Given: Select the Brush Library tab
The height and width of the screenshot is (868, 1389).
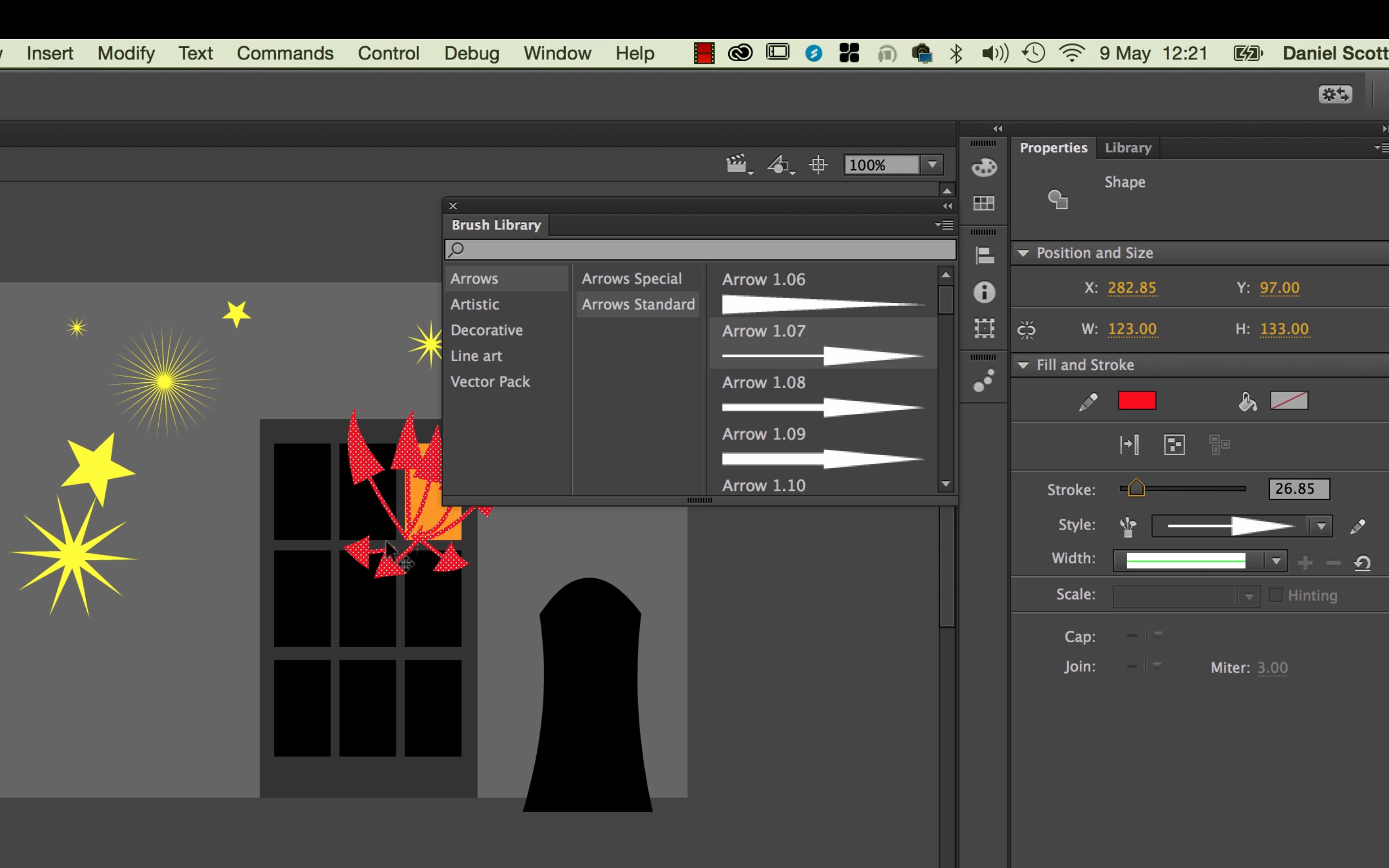Looking at the screenshot, I should [x=496, y=225].
